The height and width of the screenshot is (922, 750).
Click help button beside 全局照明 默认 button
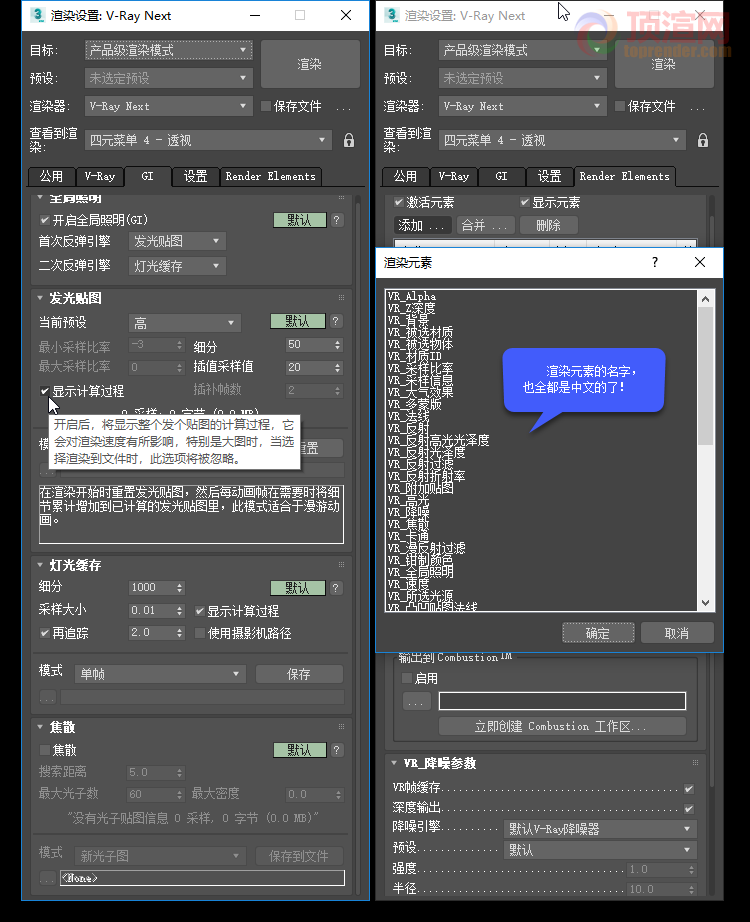[336, 220]
